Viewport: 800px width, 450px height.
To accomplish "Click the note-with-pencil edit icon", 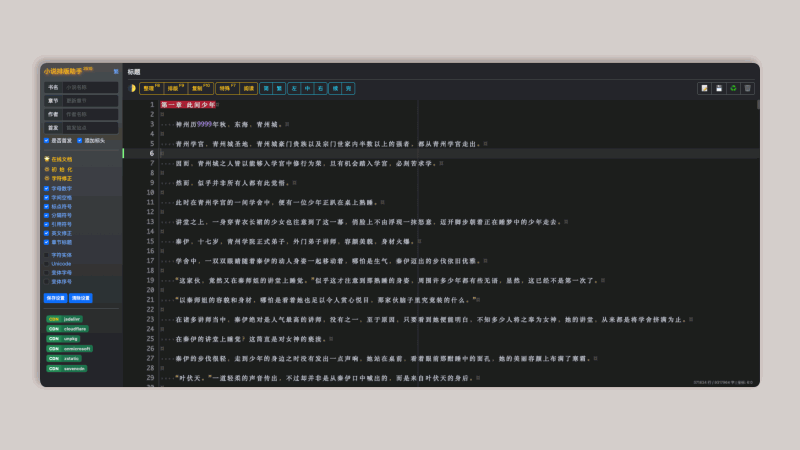I will click(705, 88).
